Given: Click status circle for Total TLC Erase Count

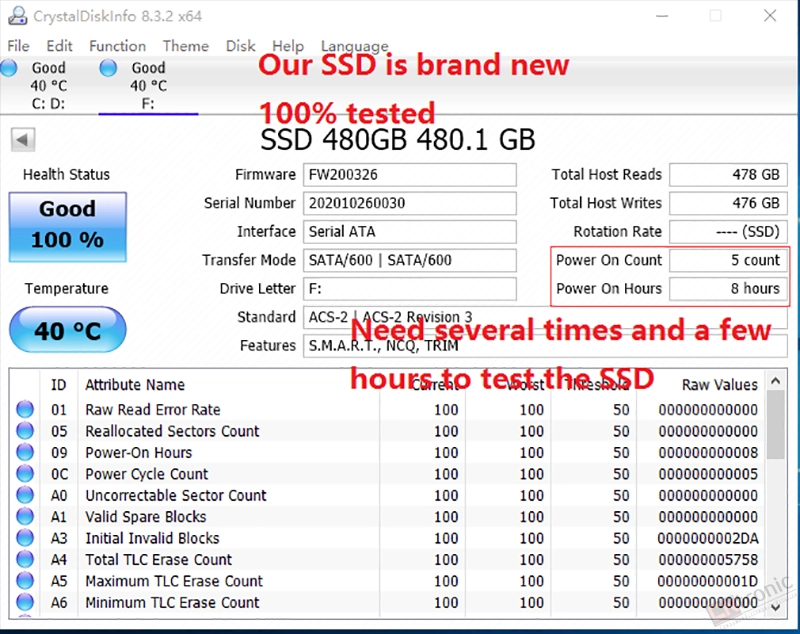Looking at the screenshot, I should (x=25, y=559).
